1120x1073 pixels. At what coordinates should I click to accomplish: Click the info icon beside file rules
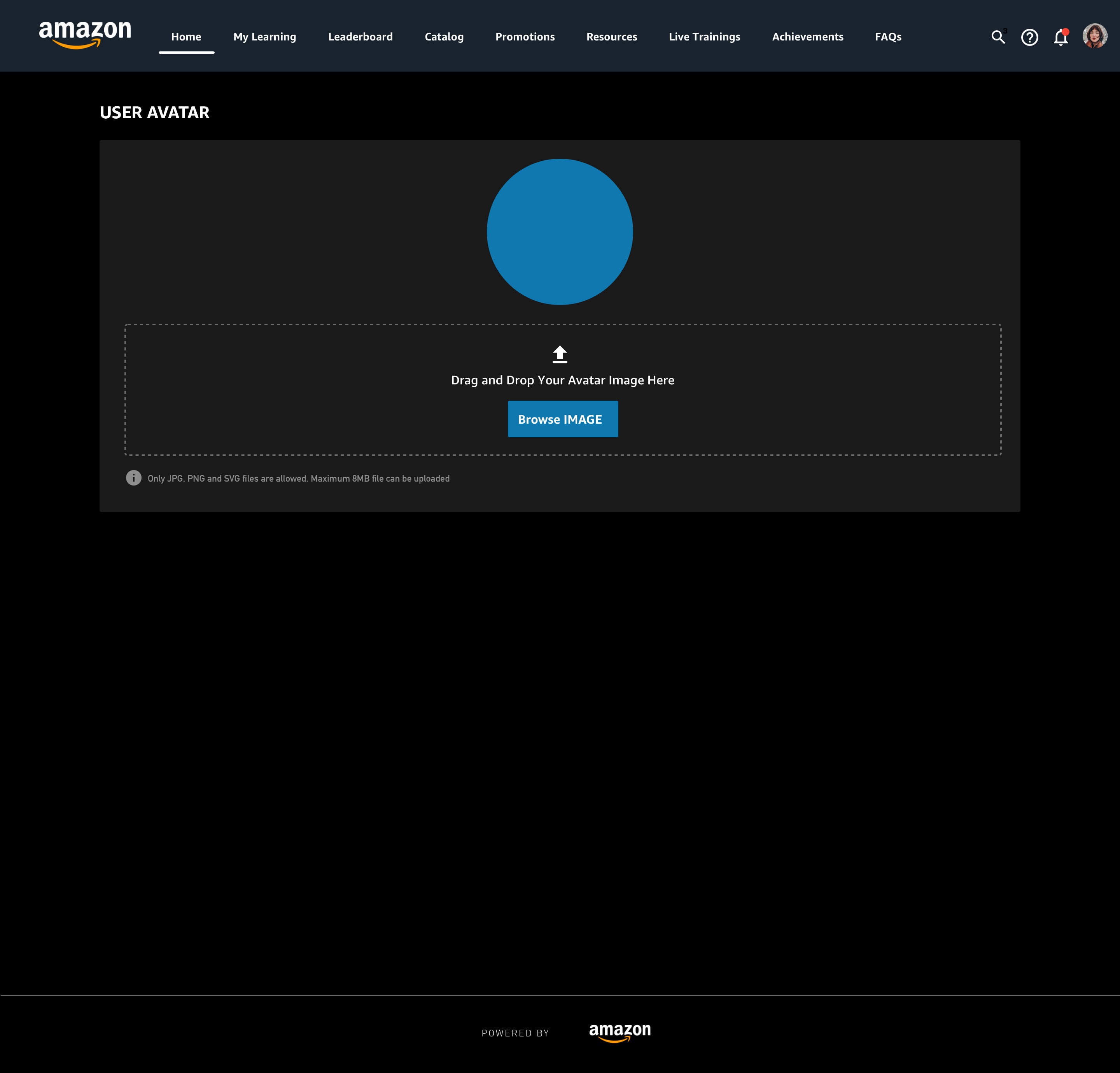click(x=134, y=478)
